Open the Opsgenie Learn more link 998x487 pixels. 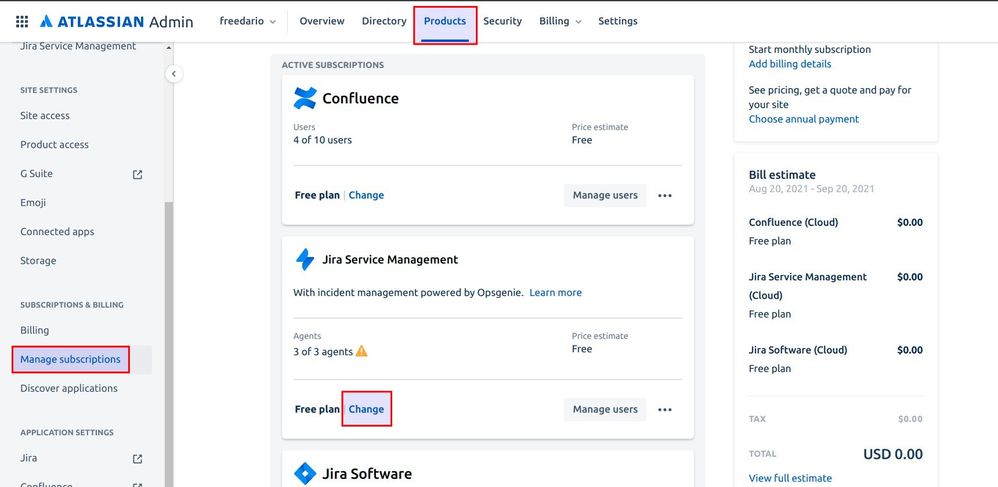[x=555, y=293]
